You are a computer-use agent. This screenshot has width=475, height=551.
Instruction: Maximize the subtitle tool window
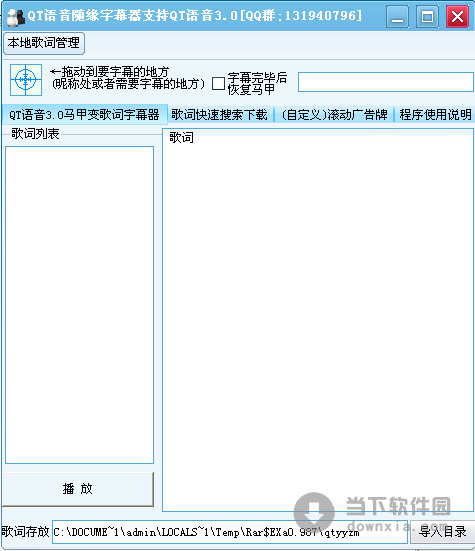click(x=427, y=16)
